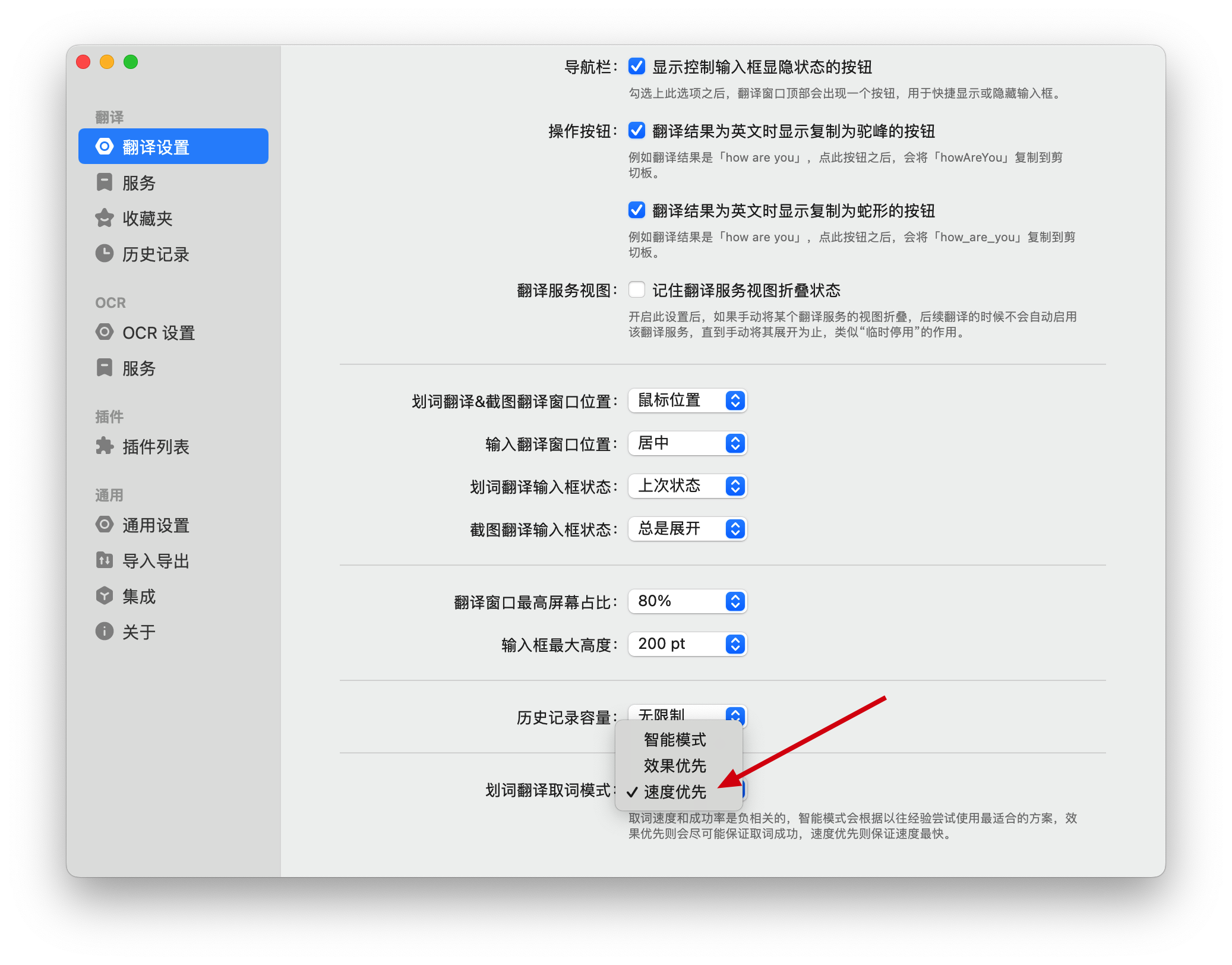The image size is (1232, 965).
Task: Disable 翻译结果为英文时显示复制为驼峰的按钮
Action: (636, 131)
